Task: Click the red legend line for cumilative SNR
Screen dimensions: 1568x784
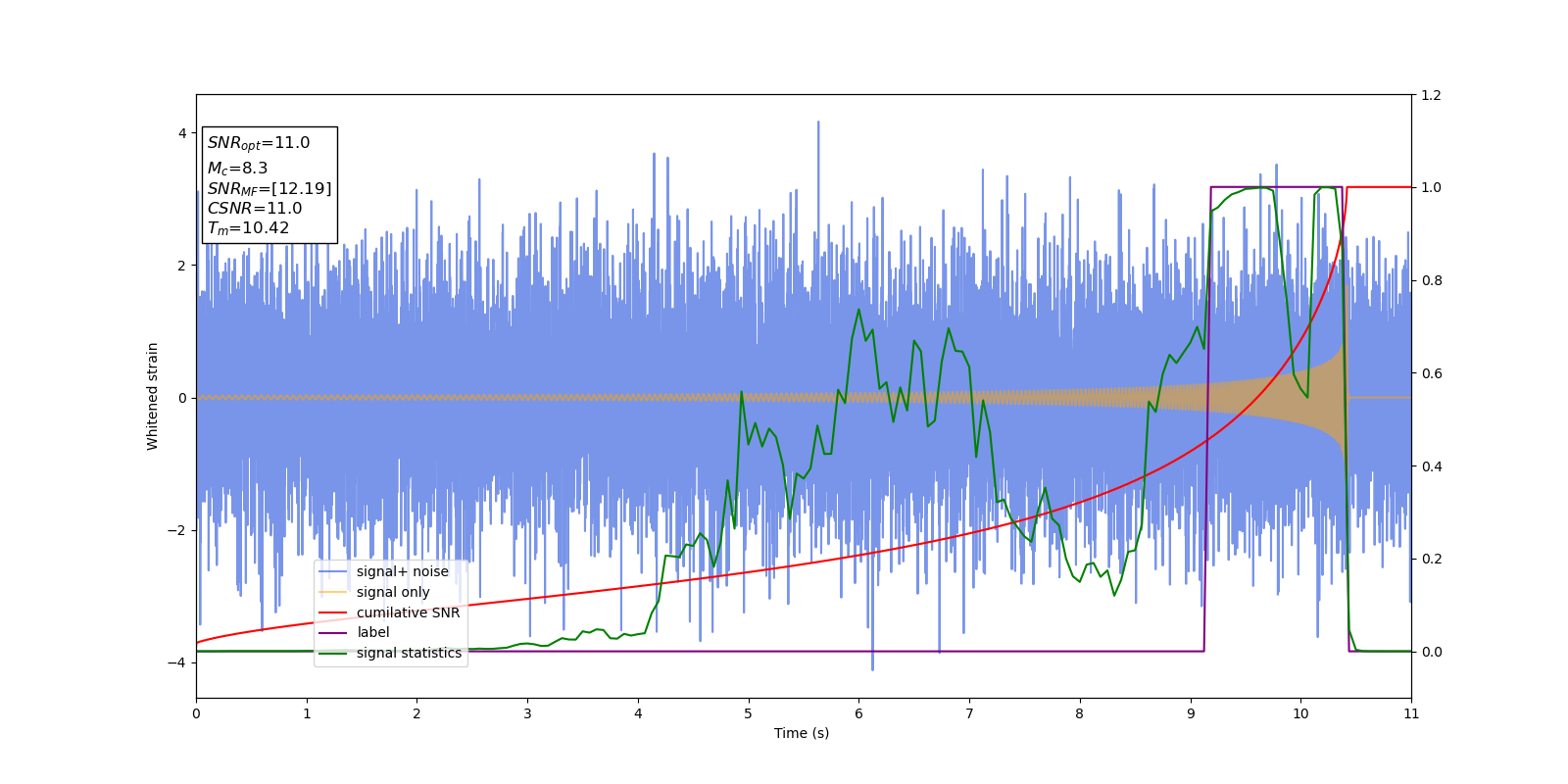Action: click(x=333, y=612)
